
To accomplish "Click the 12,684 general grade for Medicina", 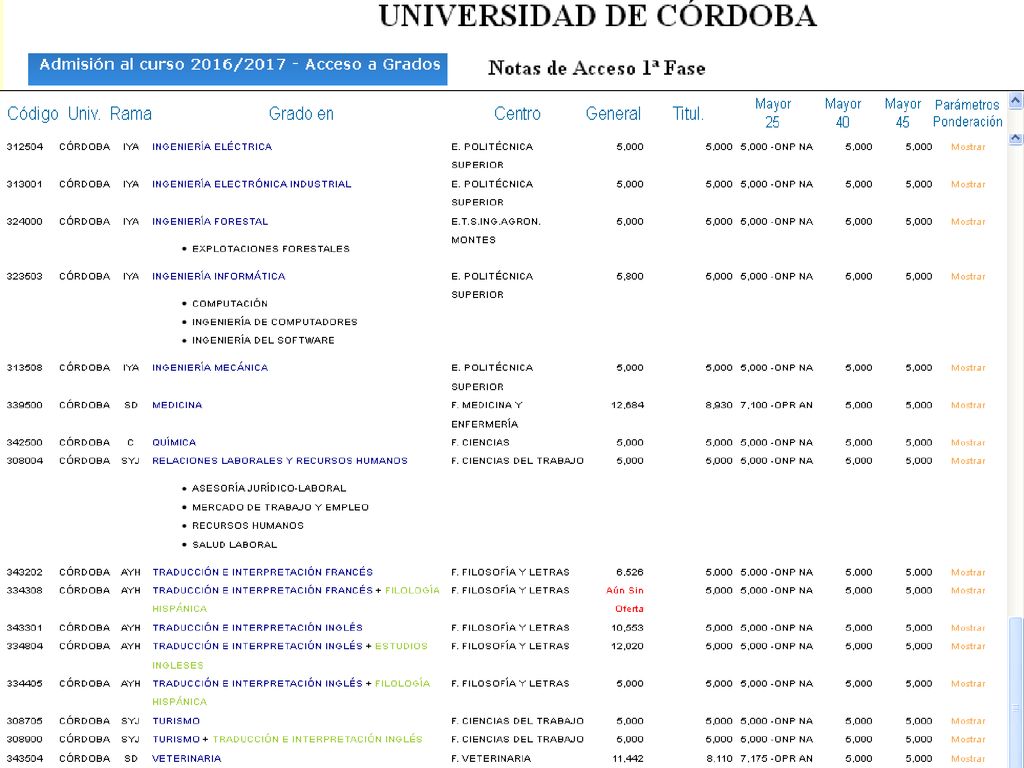I will coord(628,405).
